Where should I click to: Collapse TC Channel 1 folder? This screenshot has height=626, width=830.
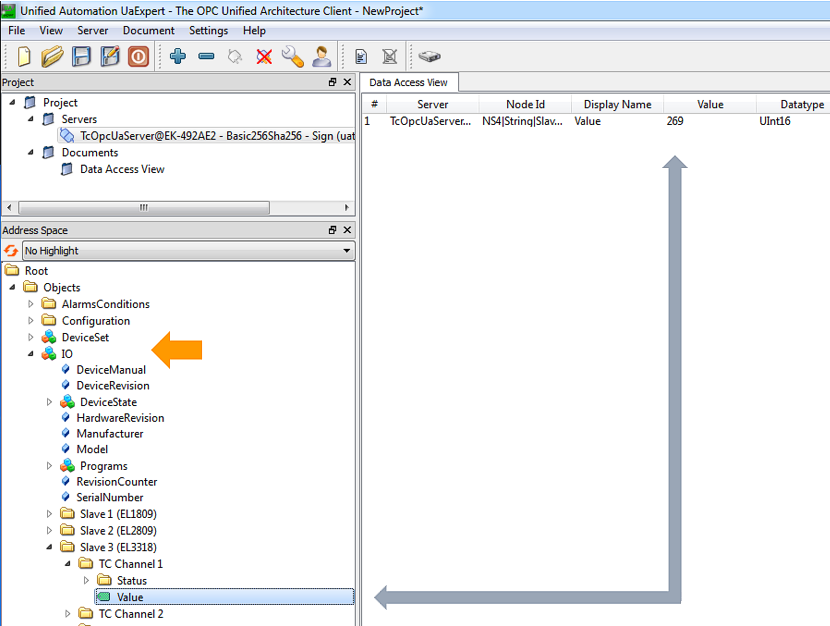[x=68, y=564]
